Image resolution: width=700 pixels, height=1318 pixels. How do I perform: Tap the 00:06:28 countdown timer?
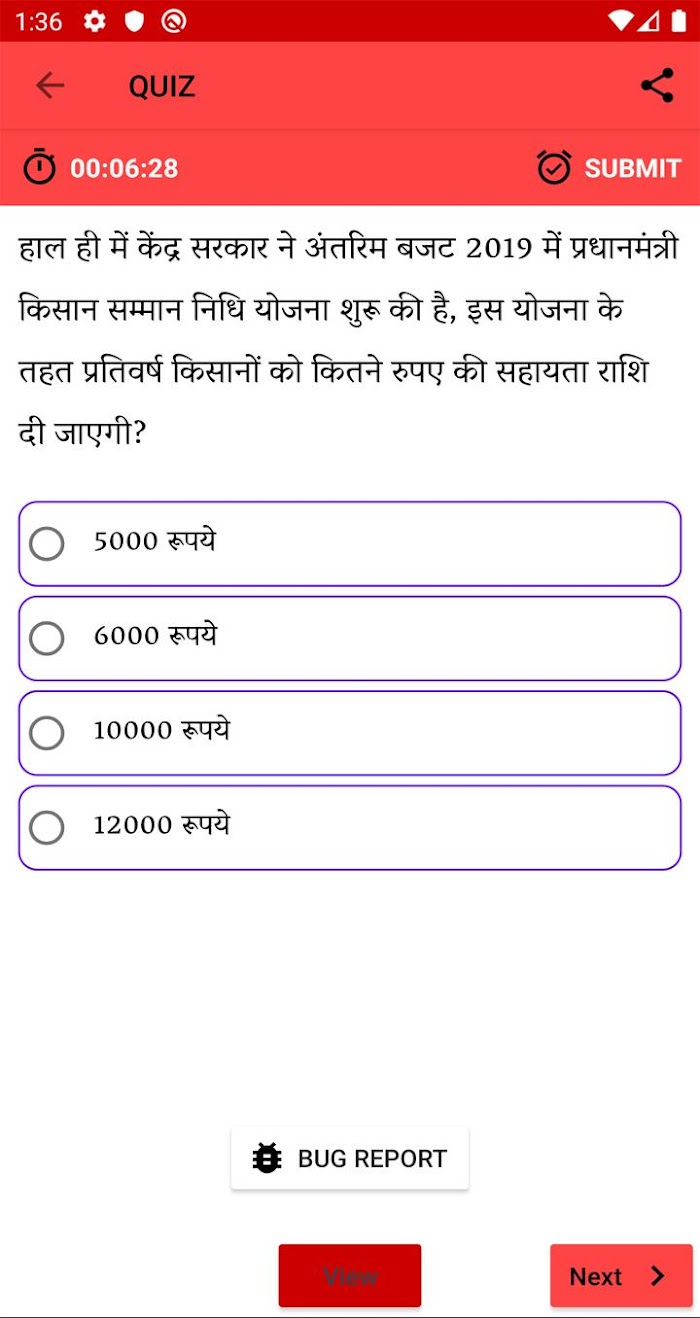coord(124,168)
